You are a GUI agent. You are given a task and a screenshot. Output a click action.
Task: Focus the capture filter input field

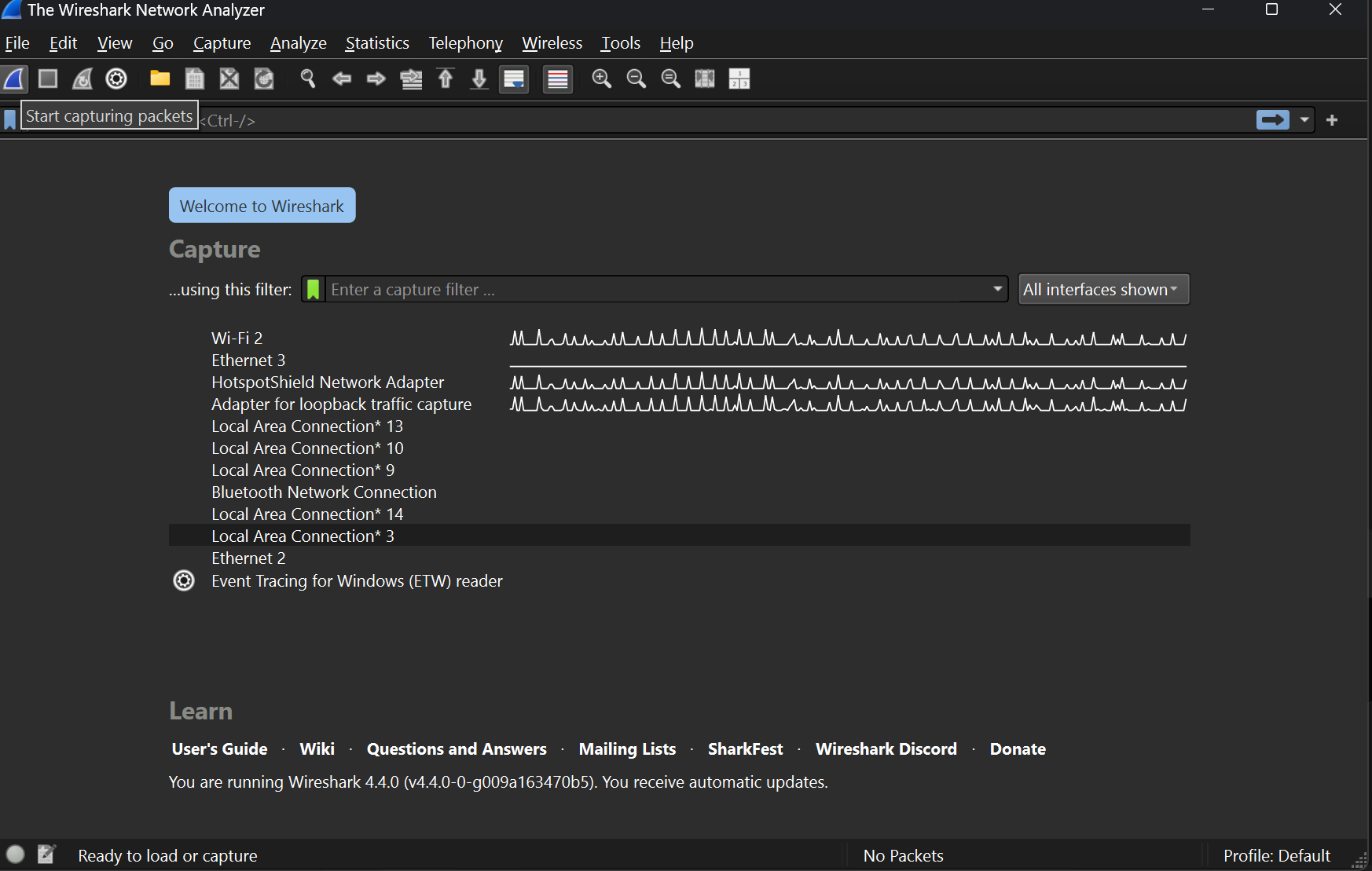pos(656,289)
